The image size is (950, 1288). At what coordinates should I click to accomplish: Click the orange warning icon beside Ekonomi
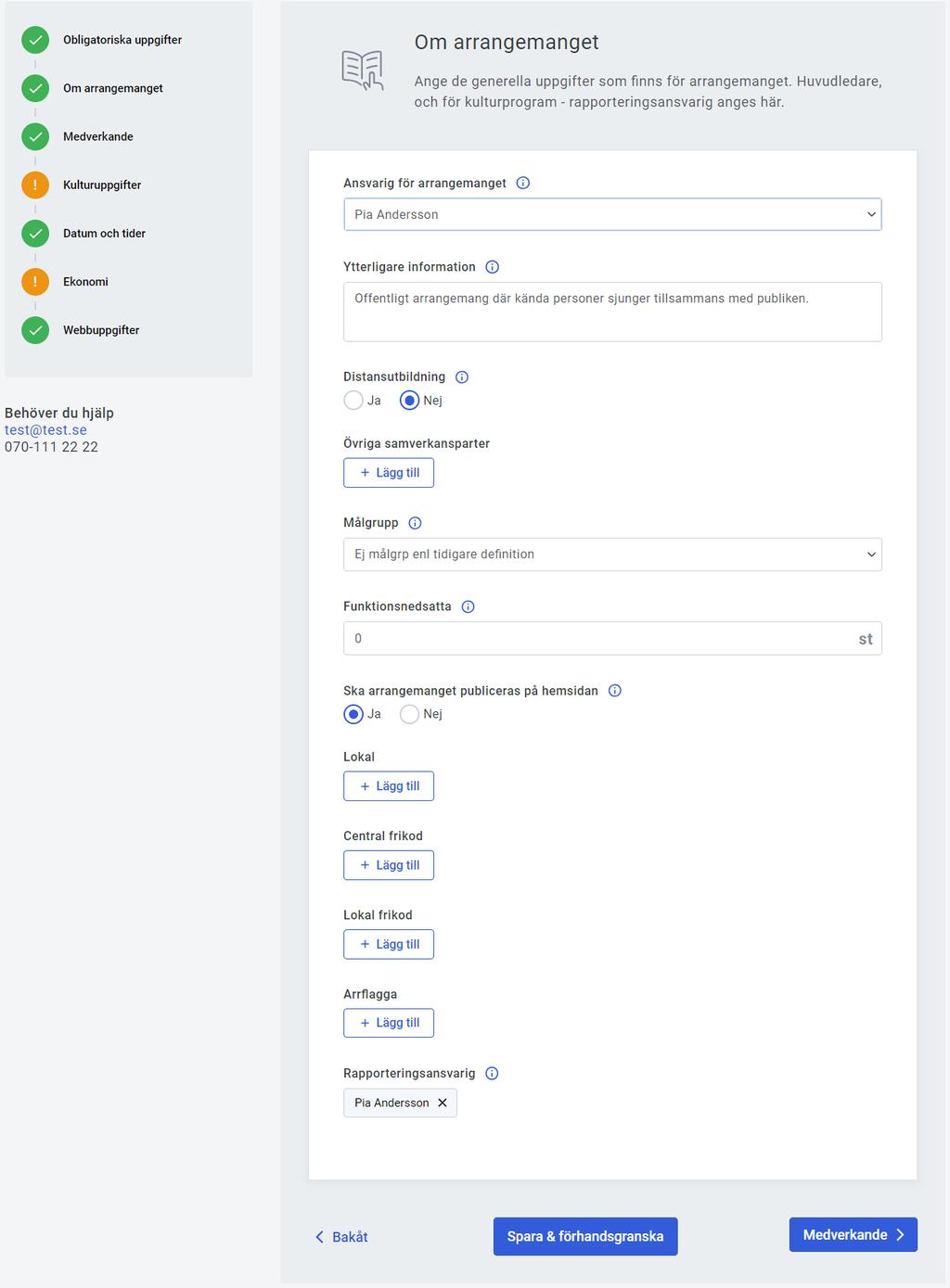coord(35,281)
